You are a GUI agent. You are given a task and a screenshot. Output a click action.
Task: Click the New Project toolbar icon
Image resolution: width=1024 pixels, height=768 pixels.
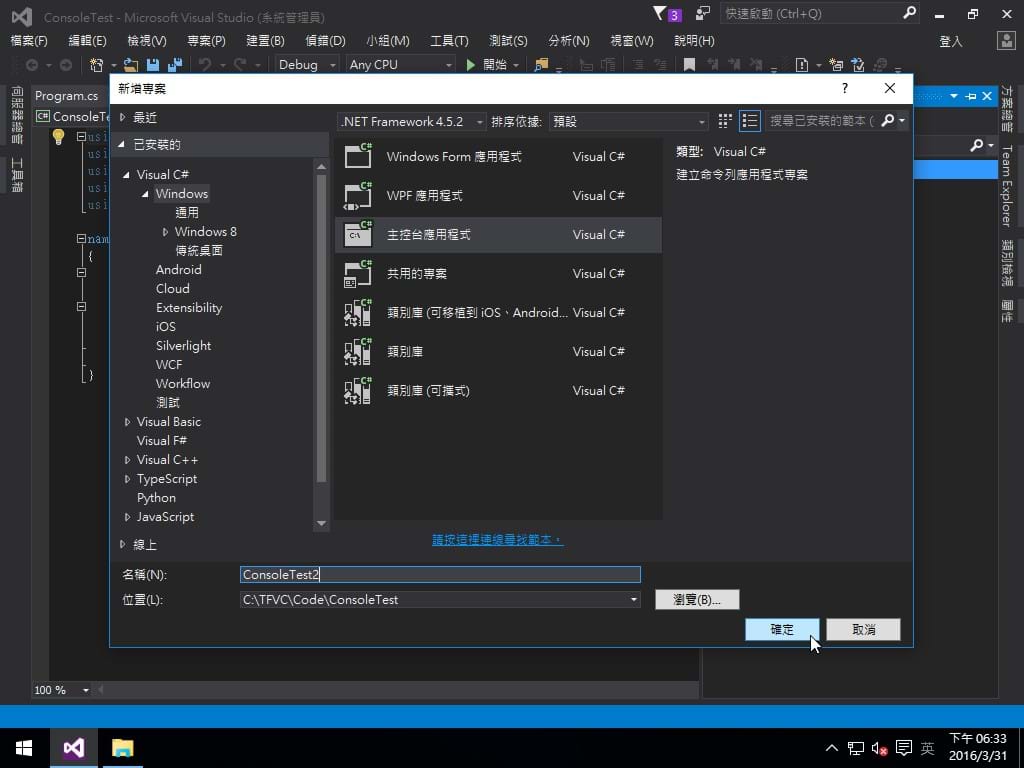[x=97, y=65]
